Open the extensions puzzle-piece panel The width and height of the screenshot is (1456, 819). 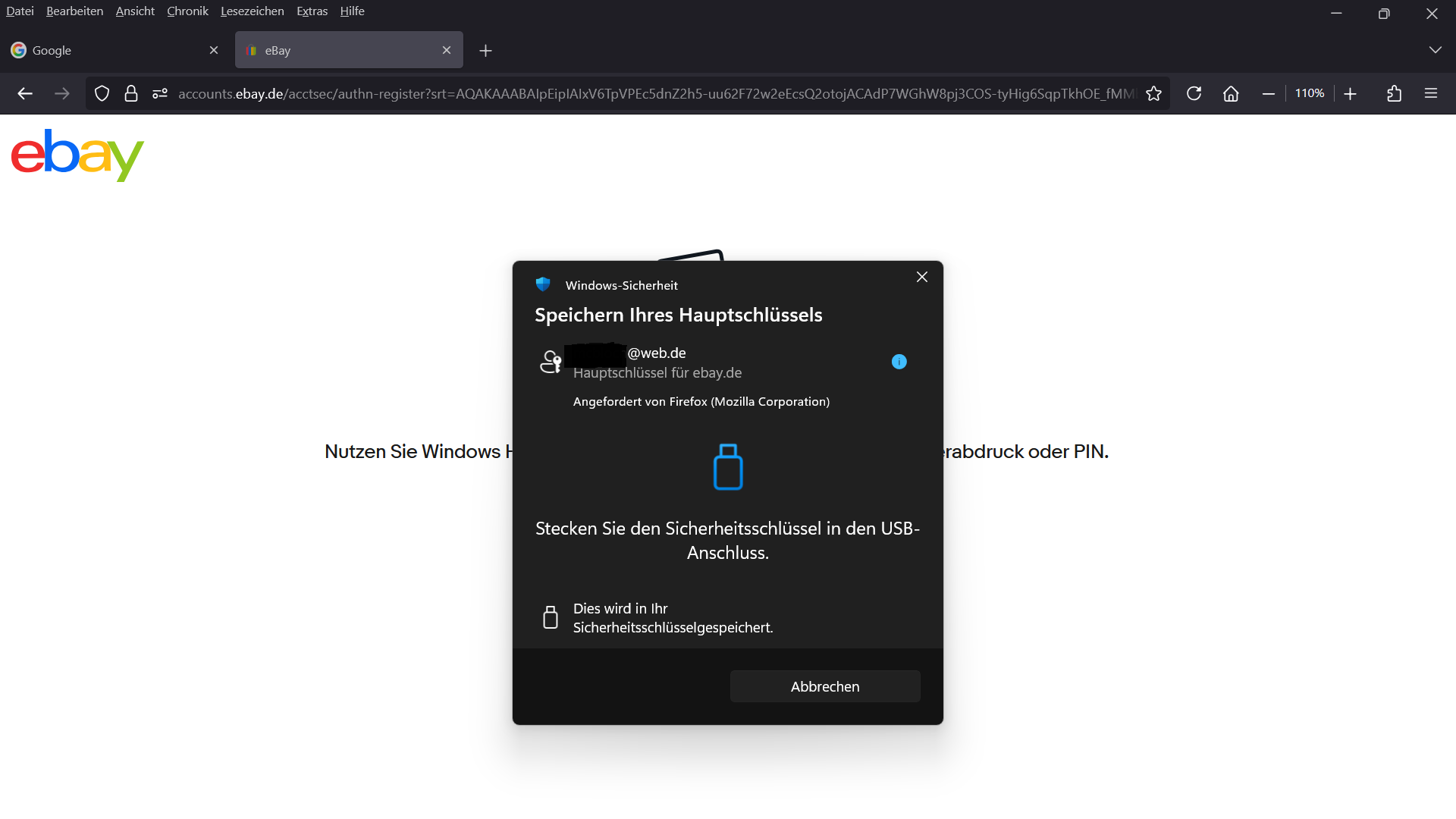(1395, 93)
